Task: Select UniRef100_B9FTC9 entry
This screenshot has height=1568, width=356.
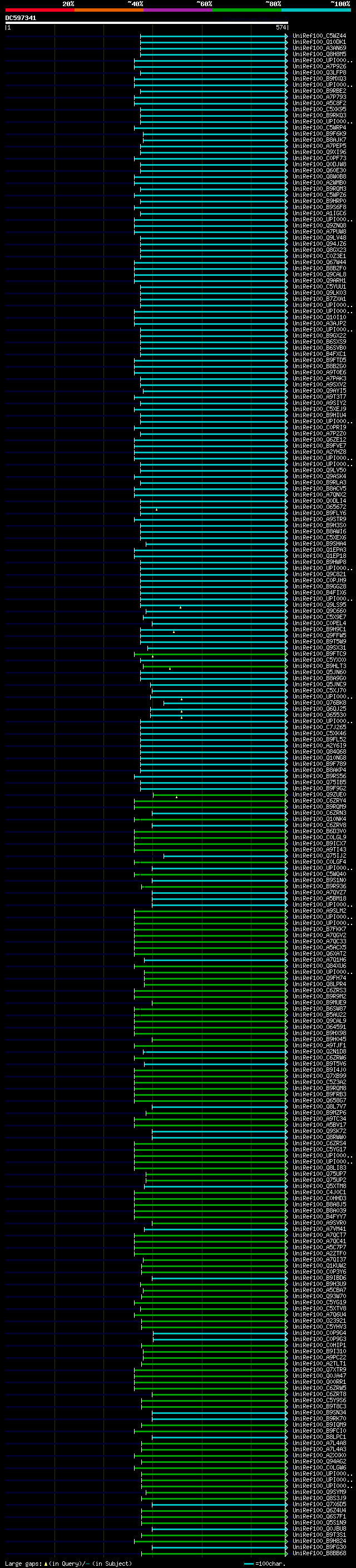Action: coord(319,654)
